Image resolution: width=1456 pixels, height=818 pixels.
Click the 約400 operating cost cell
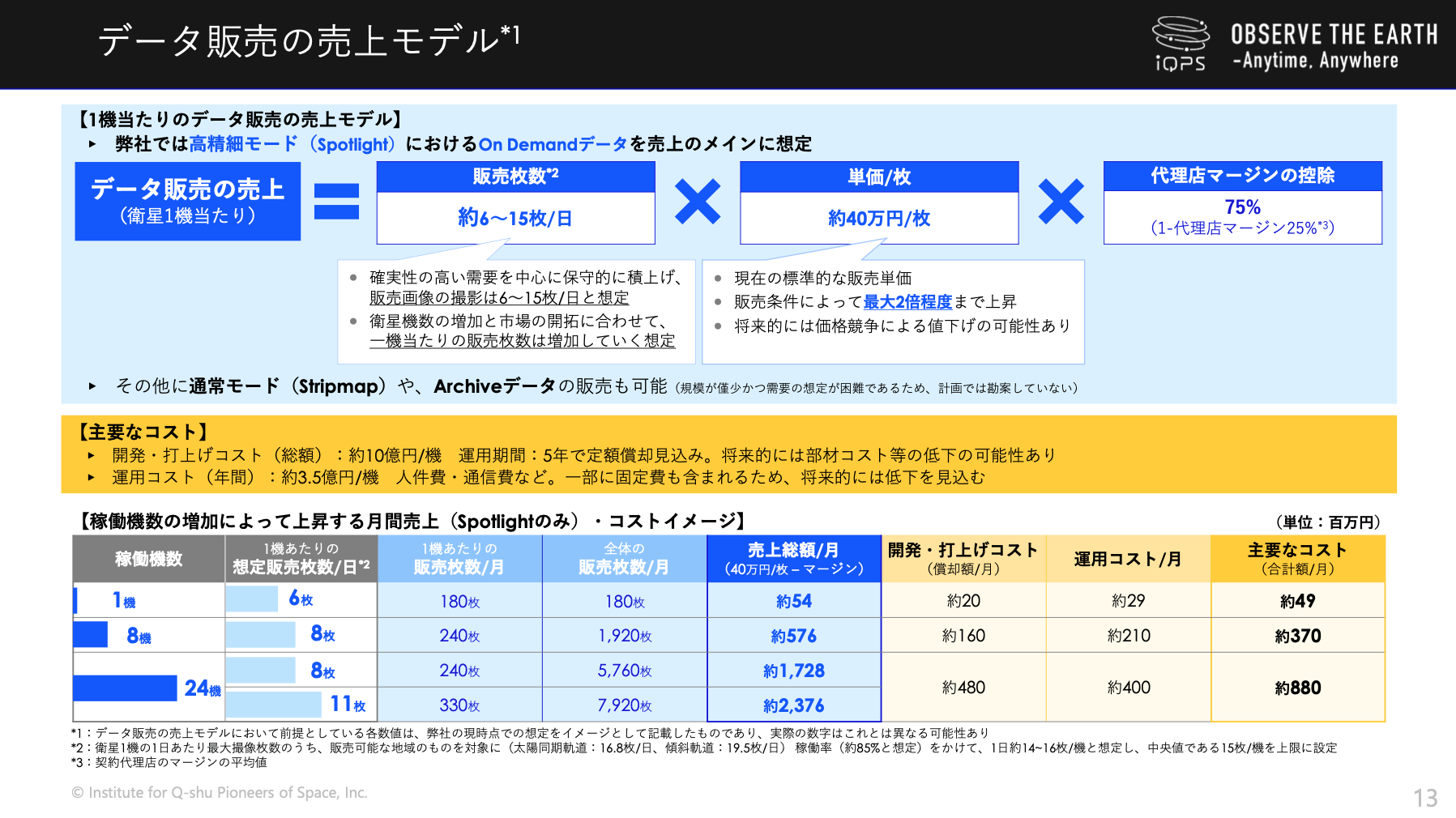coord(1129,688)
